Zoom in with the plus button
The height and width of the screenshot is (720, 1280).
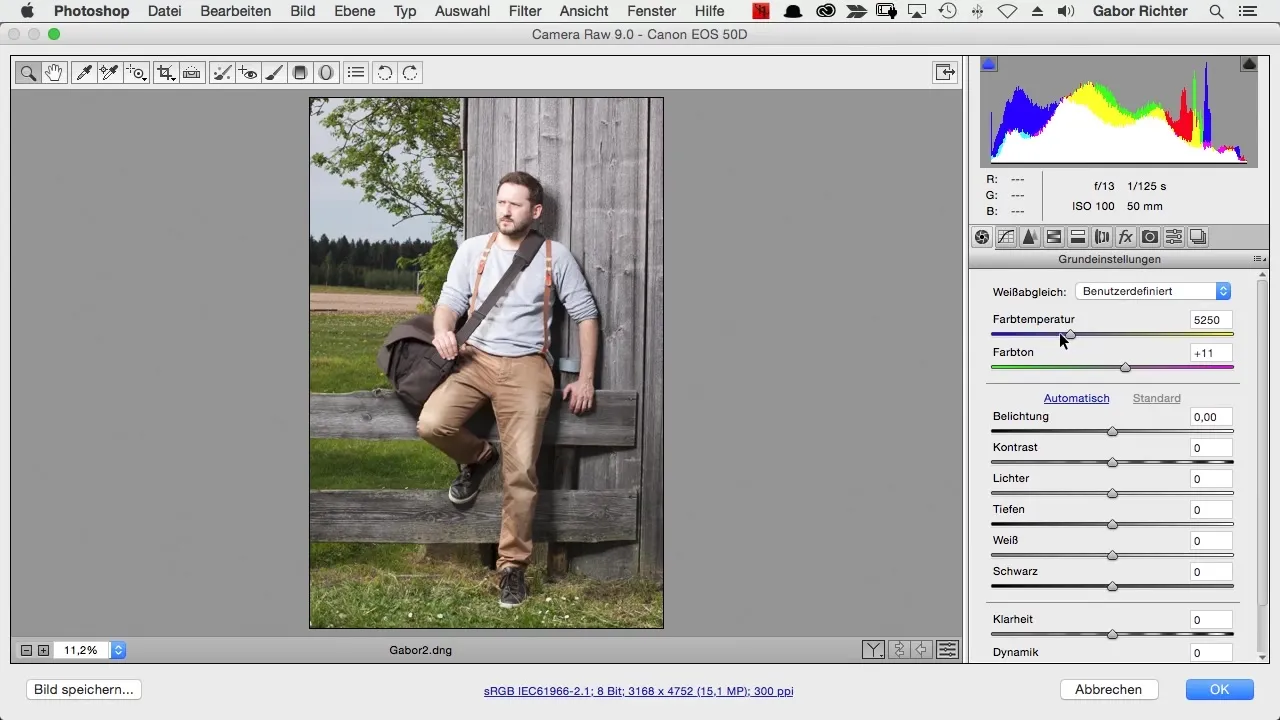[x=43, y=650]
